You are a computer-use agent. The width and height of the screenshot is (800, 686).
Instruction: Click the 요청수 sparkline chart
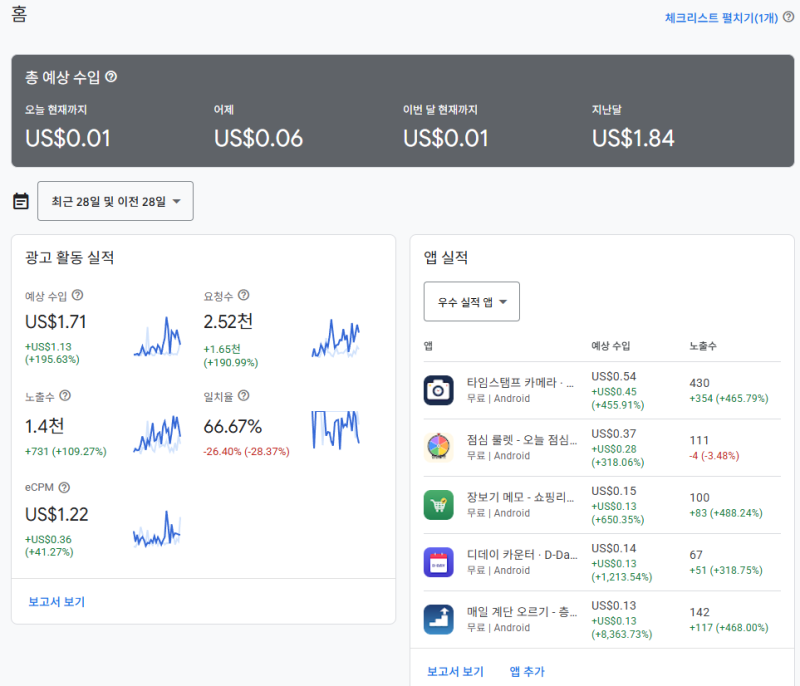click(336, 338)
